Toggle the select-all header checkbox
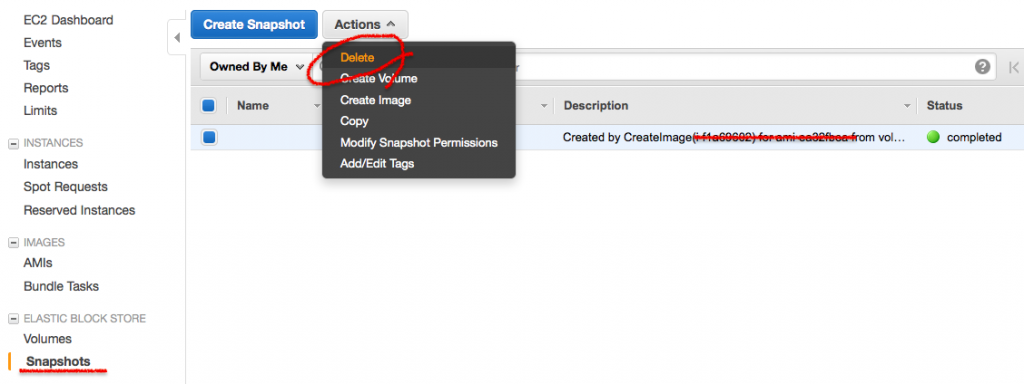This screenshot has height=384, width=1024. pos(208,105)
